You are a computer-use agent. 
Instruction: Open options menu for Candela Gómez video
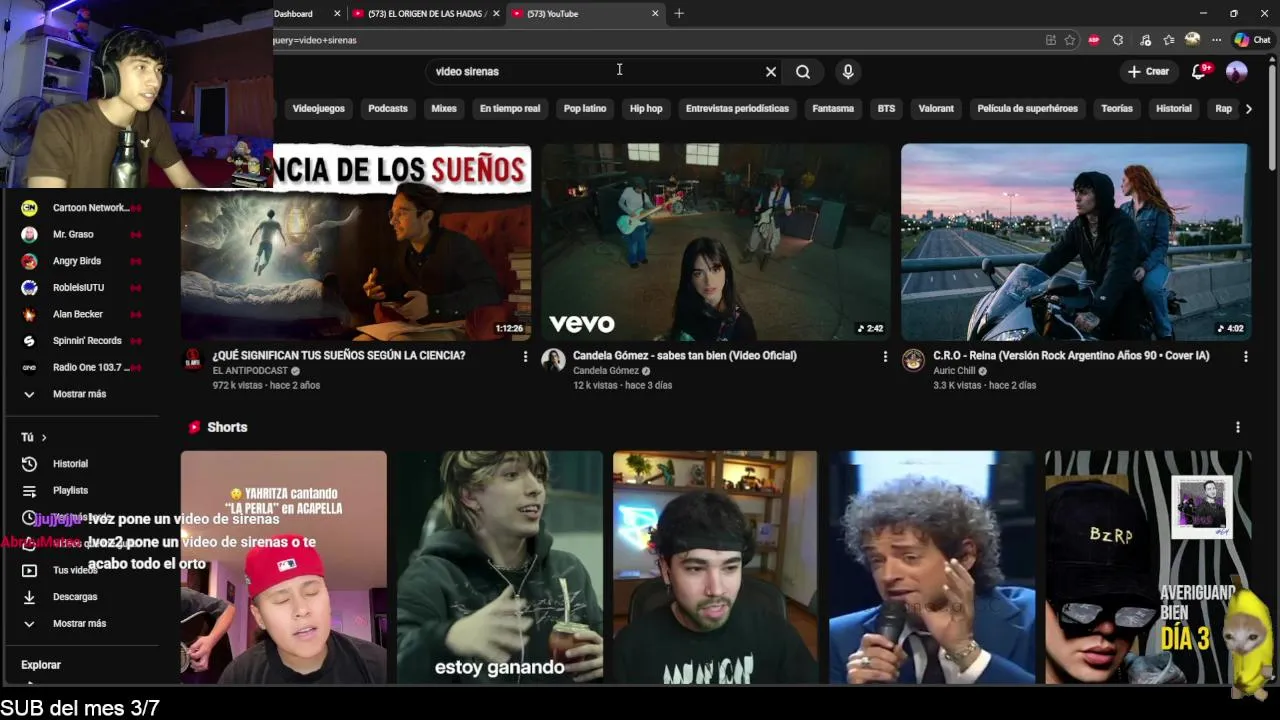(x=885, y=356)
